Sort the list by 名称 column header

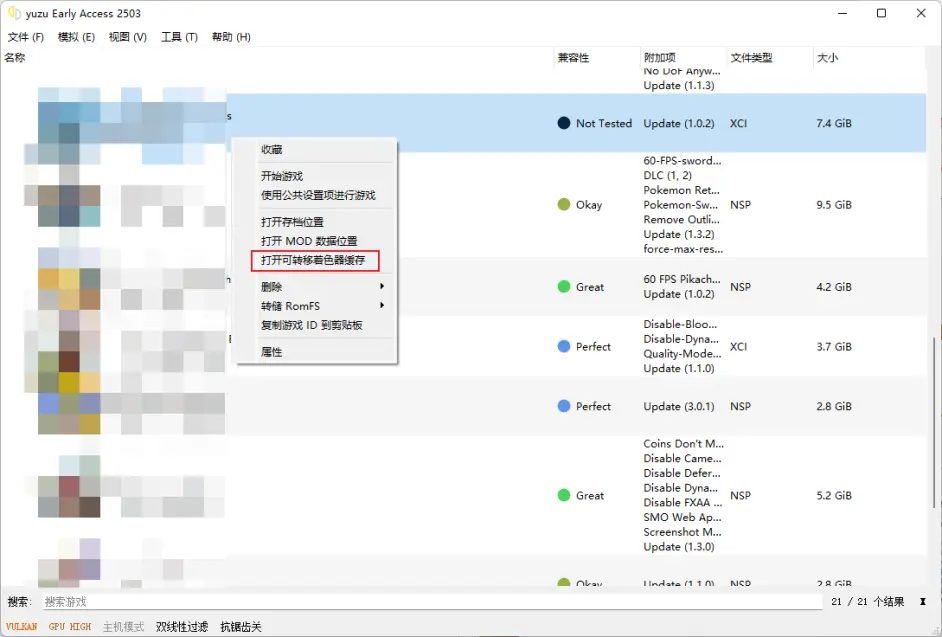coord(14,58)
